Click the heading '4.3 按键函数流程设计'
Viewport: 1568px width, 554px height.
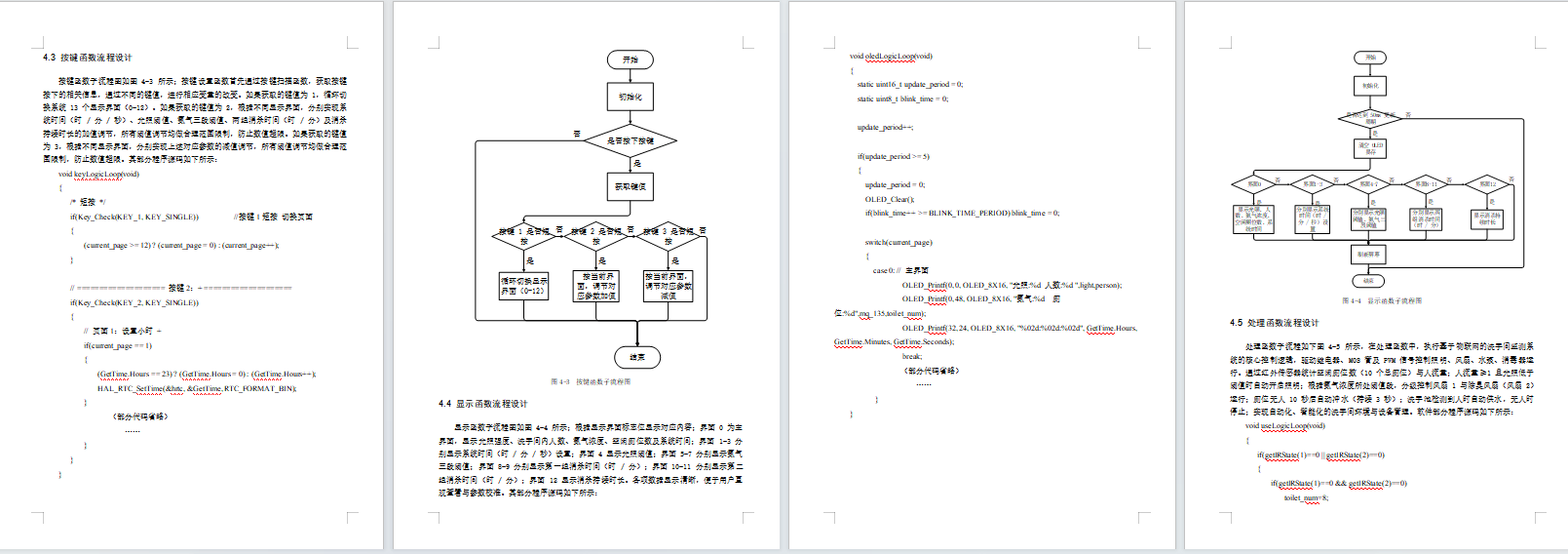[88, 58]
